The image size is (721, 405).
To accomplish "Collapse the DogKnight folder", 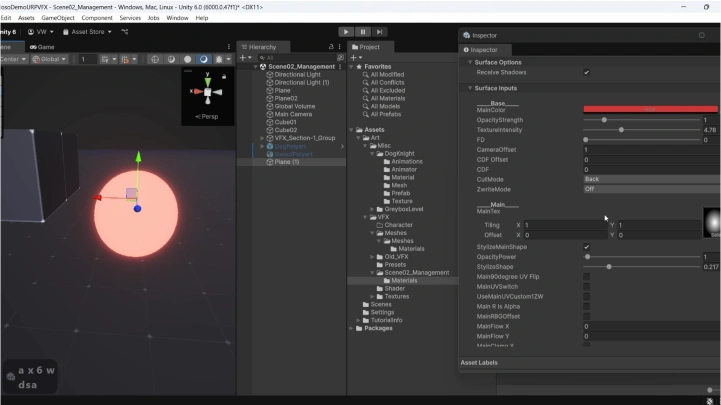I will click(372, 154).
